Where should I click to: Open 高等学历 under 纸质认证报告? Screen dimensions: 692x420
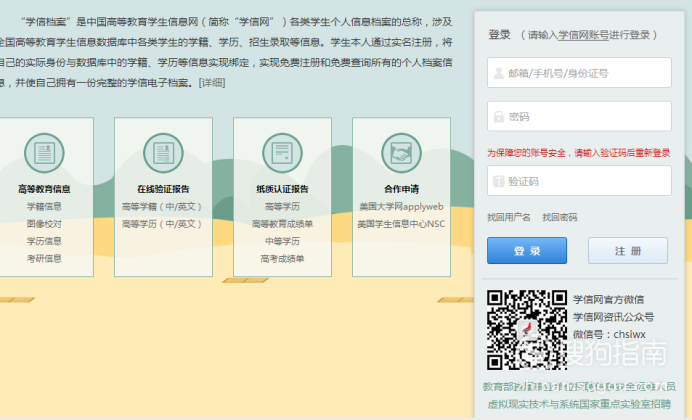coord(282,206)
